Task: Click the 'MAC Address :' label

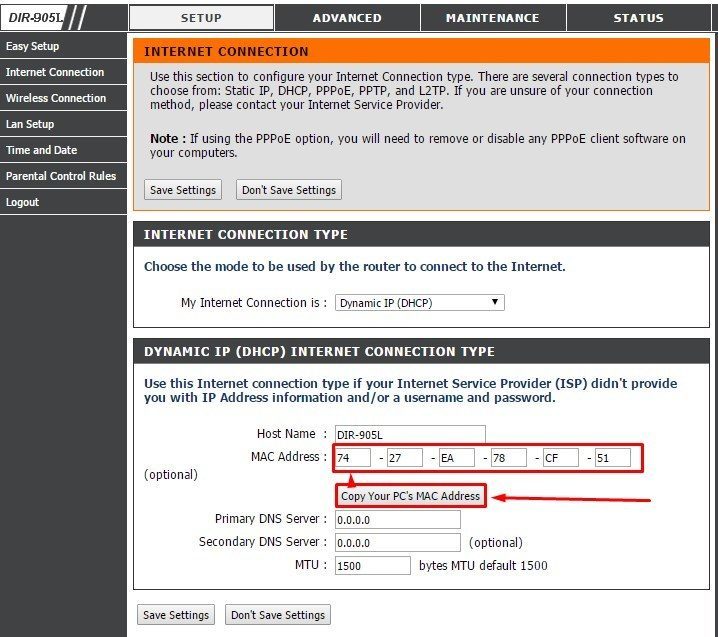Action: point(289,457)
